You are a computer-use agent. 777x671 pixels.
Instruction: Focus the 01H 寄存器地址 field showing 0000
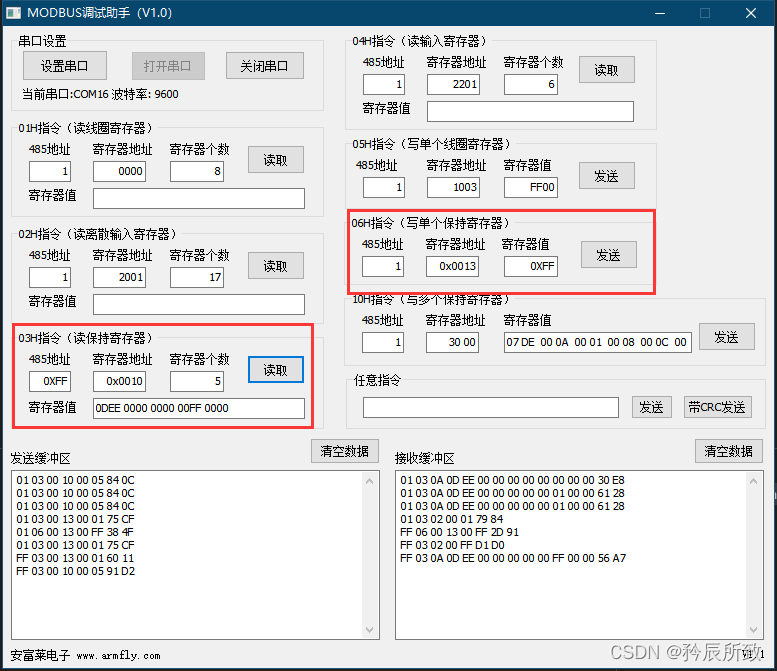(x=119, y=171)
